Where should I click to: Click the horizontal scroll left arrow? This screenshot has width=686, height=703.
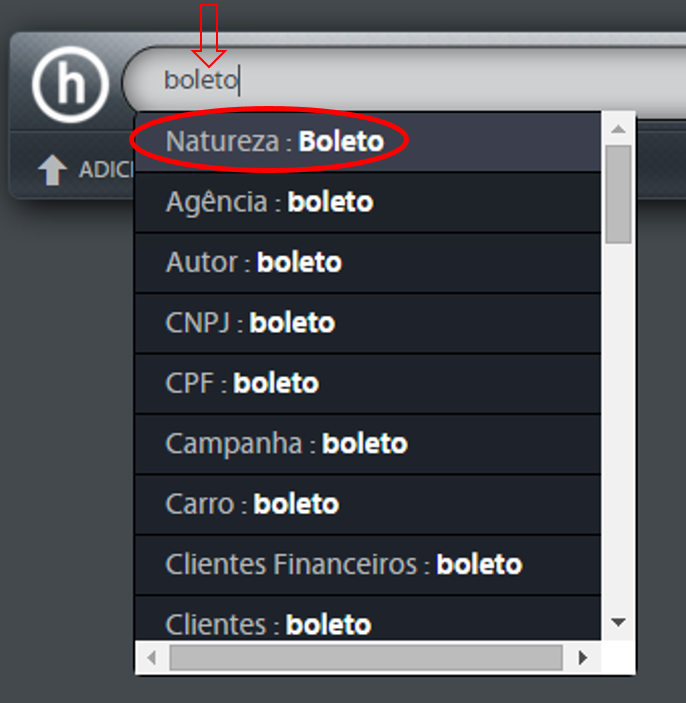(152, 658)
